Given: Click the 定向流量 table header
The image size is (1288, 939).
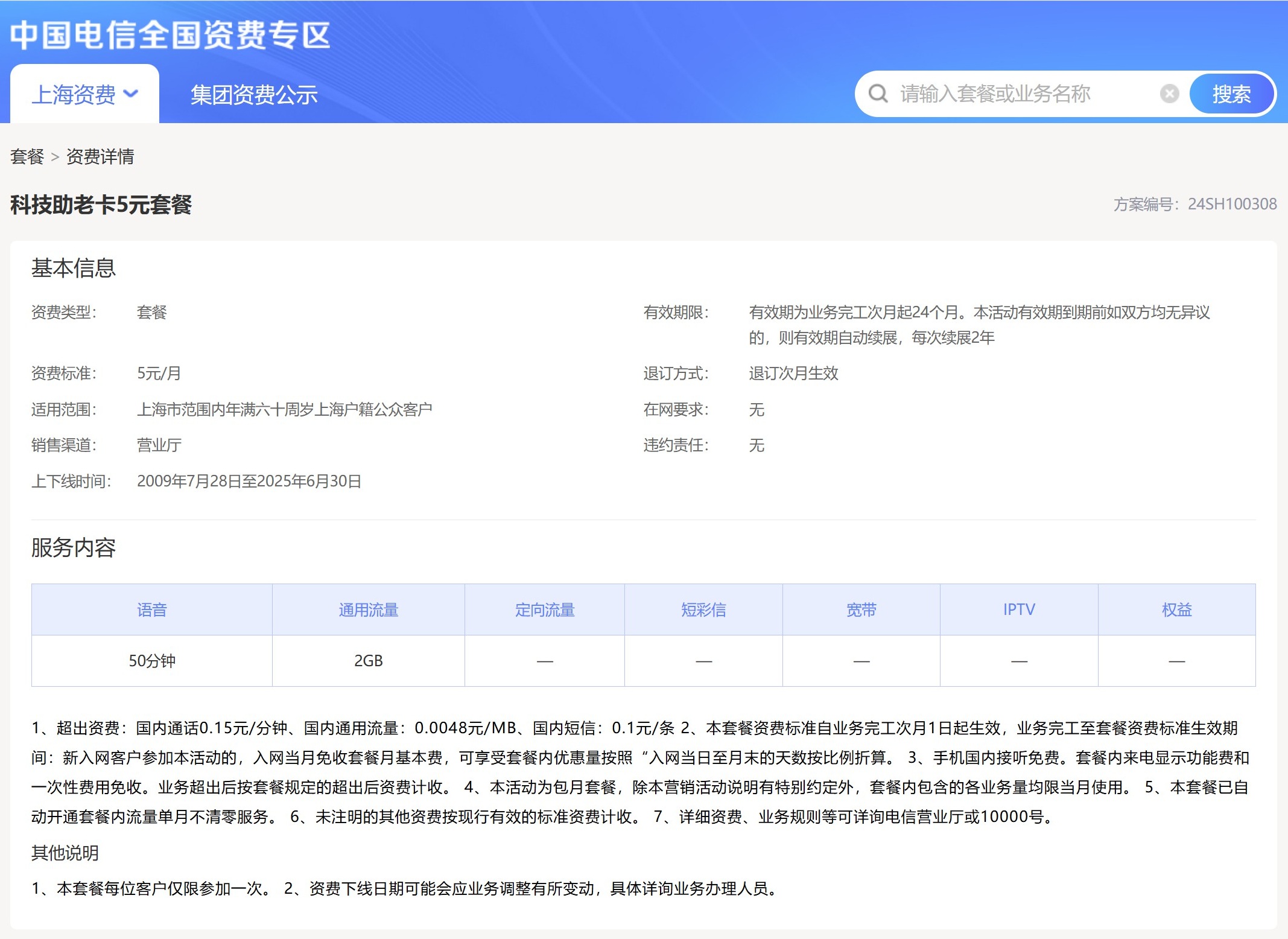Looking at the screenshot, I should coord(545,610).
